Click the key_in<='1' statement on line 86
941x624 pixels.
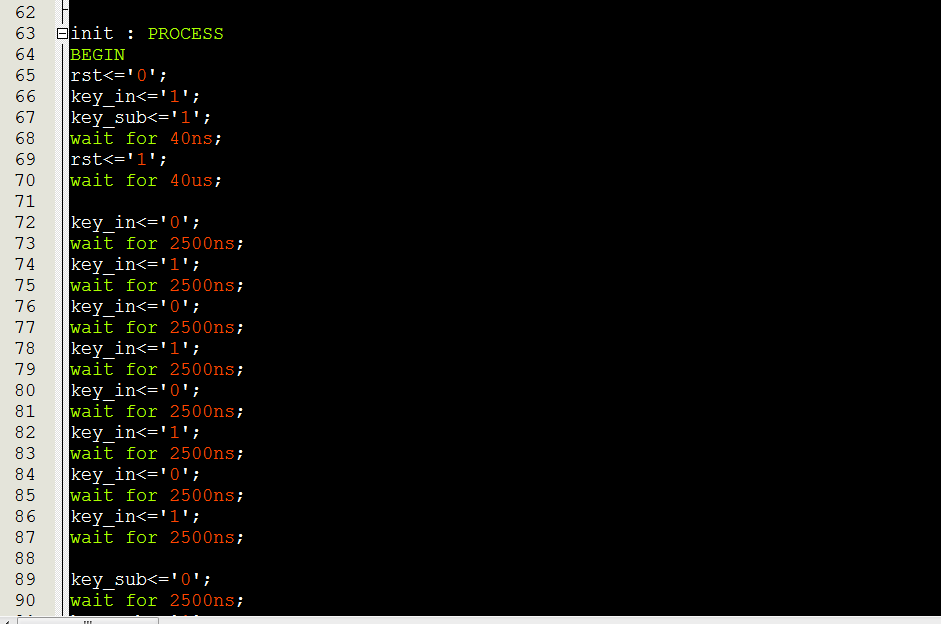[135, 517]
